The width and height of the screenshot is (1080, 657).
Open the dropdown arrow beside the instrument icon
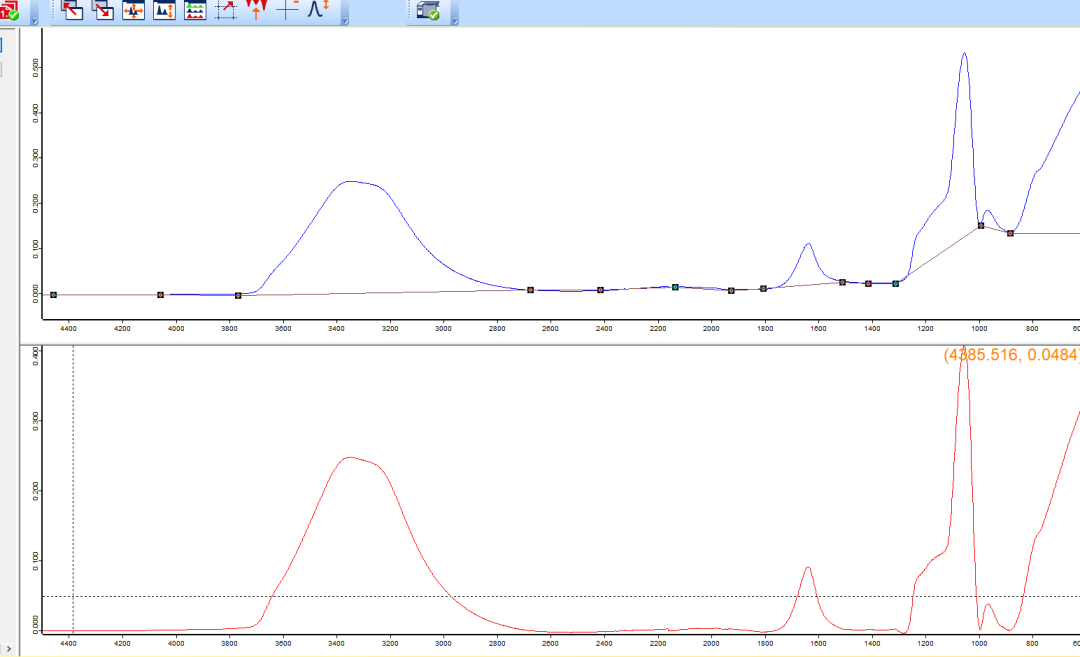[454, 19]
